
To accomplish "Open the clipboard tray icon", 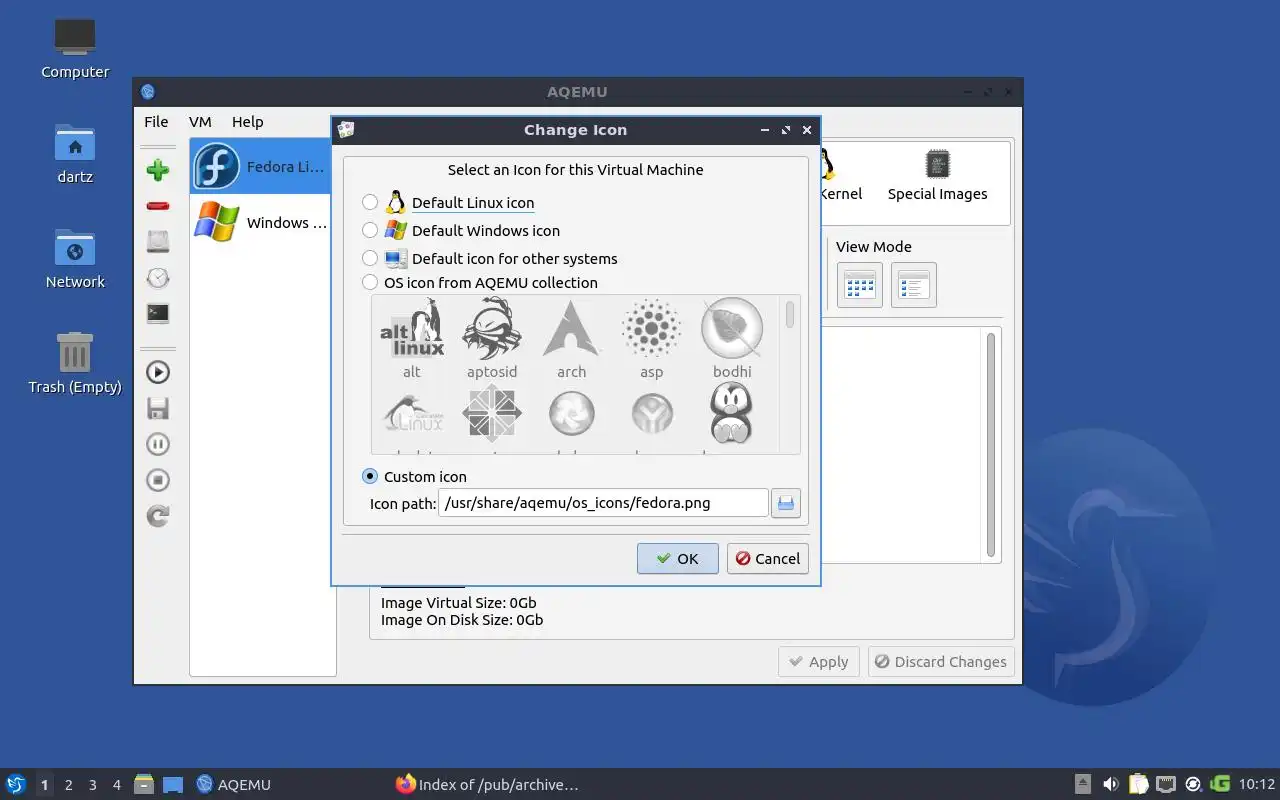I will (1138, 784).
